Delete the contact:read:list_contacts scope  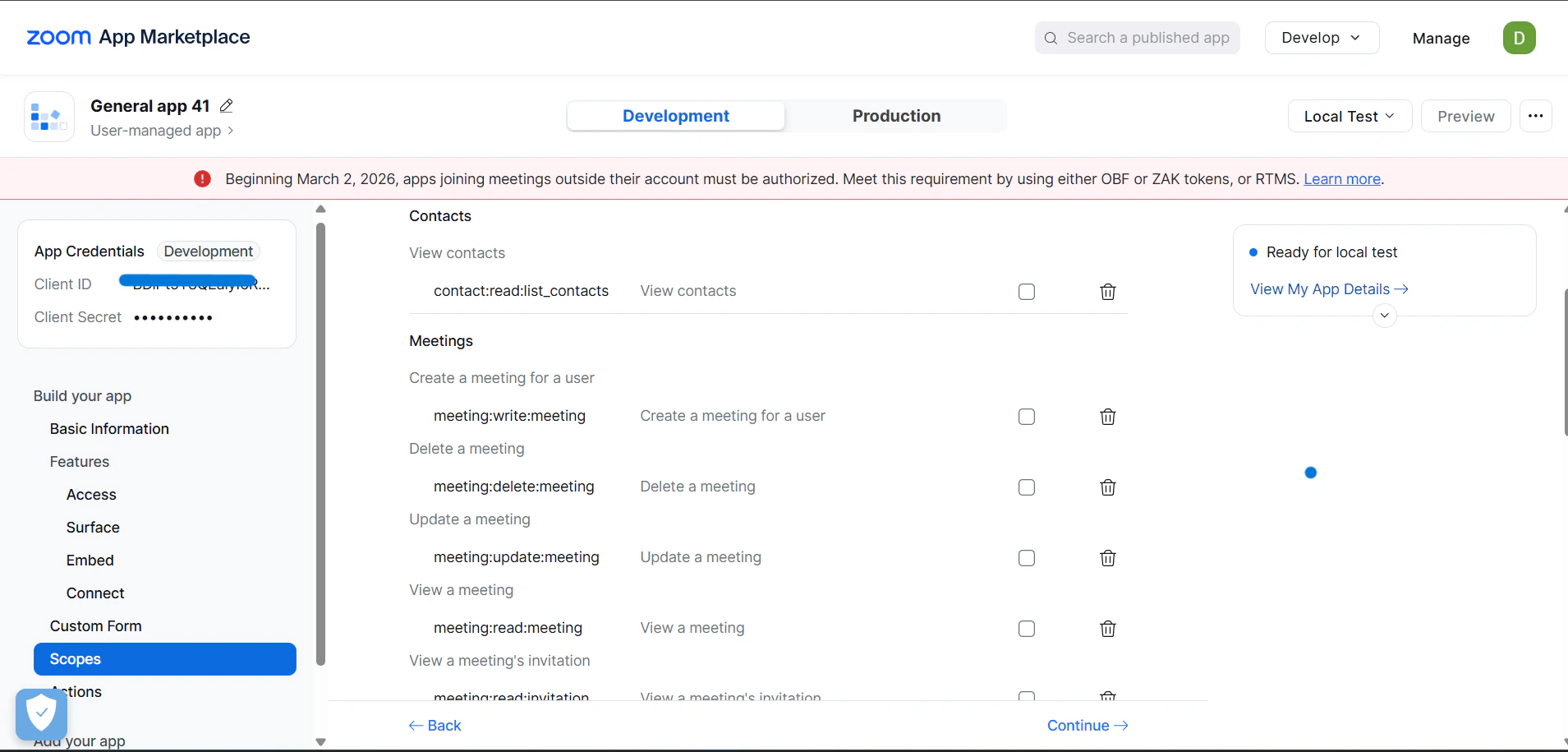click(1107, 292)
